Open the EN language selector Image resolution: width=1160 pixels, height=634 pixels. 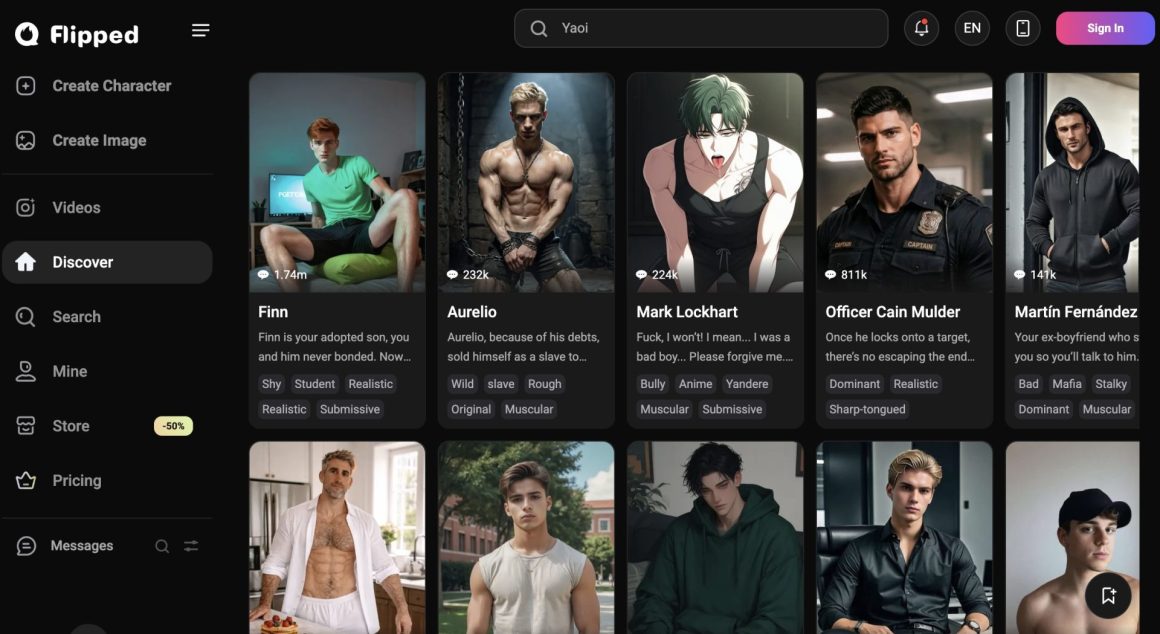click(x=972, y=28)
